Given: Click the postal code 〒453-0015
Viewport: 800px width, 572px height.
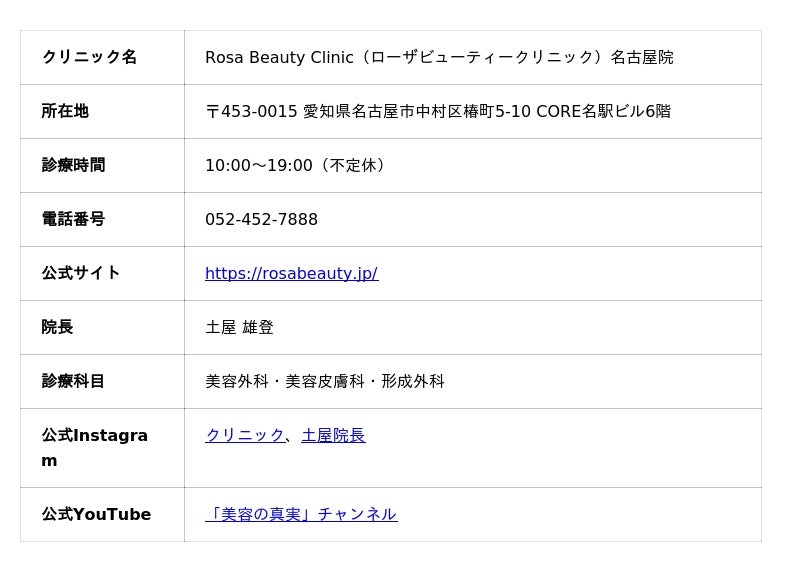Looking at the screenshot, I should [x=251, y=111].
